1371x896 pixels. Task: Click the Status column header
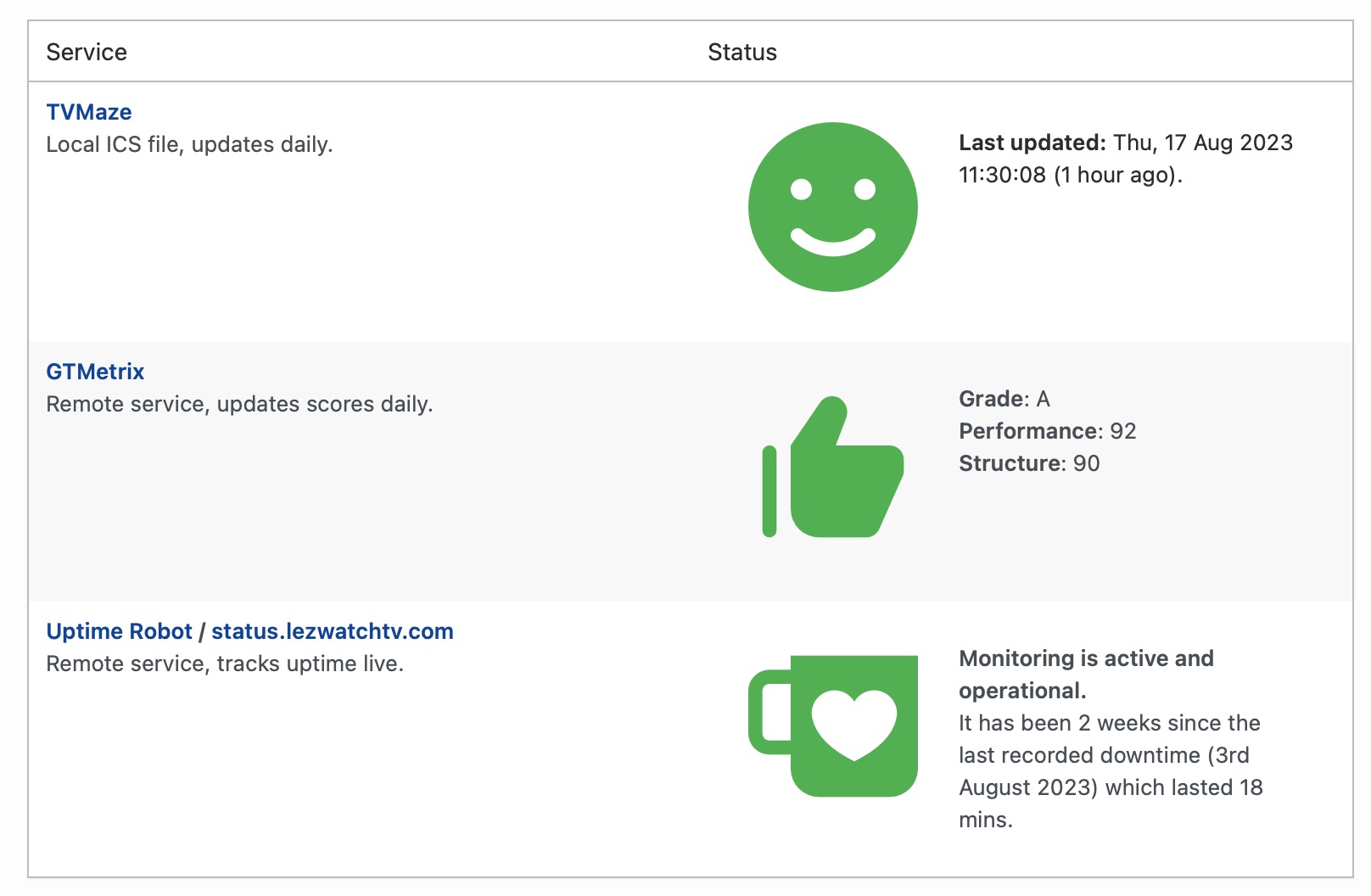click(x=741, y=53)
